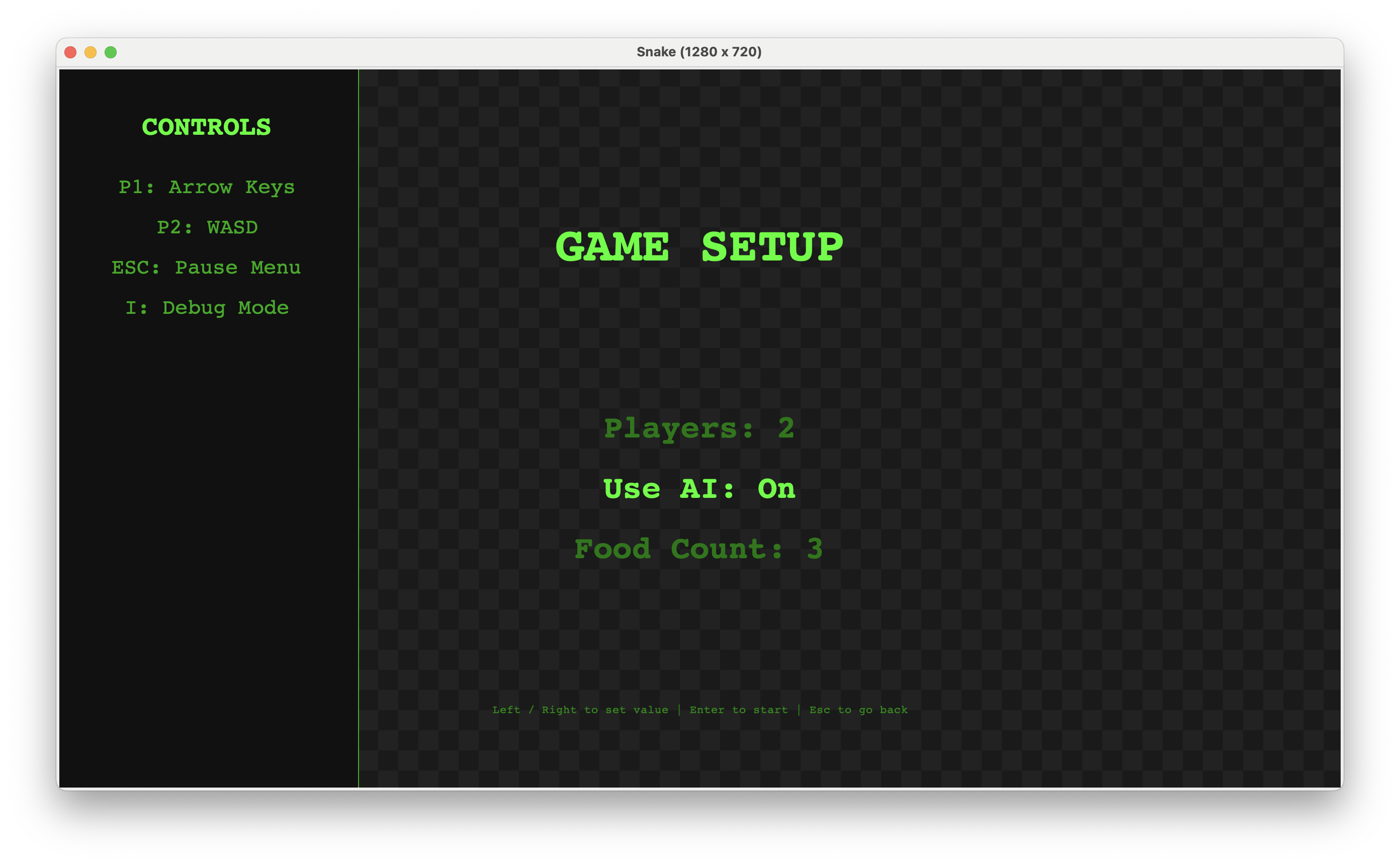Screen dimensions: 1400x865
Task: Select the Food Count: 3 option
Action: (699, 549)
